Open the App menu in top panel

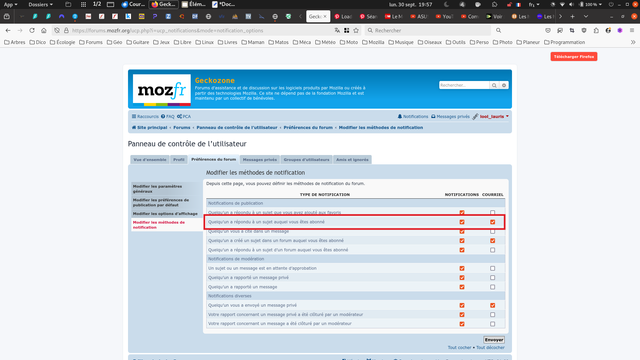pos(11,4)
